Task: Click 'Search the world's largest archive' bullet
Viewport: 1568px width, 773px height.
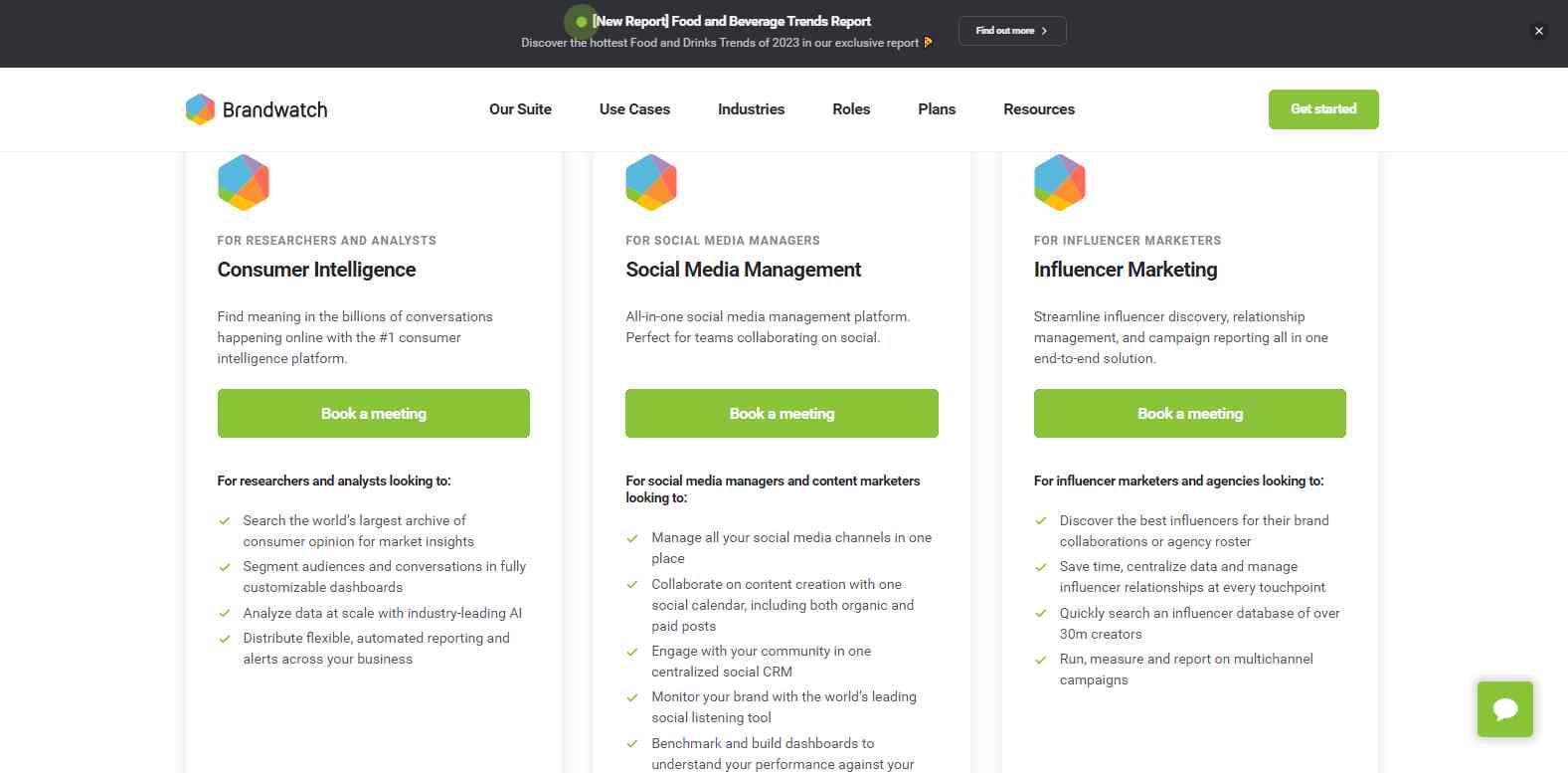Action: [x=359, y=531]
